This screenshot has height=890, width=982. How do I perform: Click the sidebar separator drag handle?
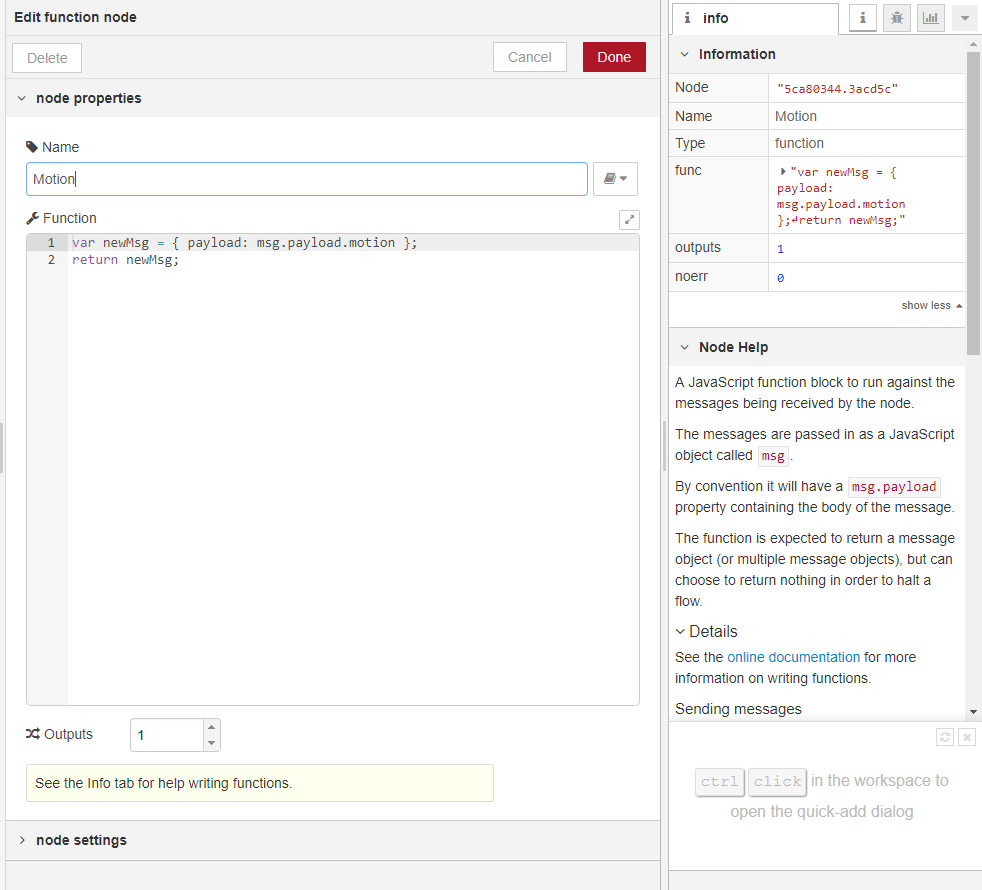664,445
